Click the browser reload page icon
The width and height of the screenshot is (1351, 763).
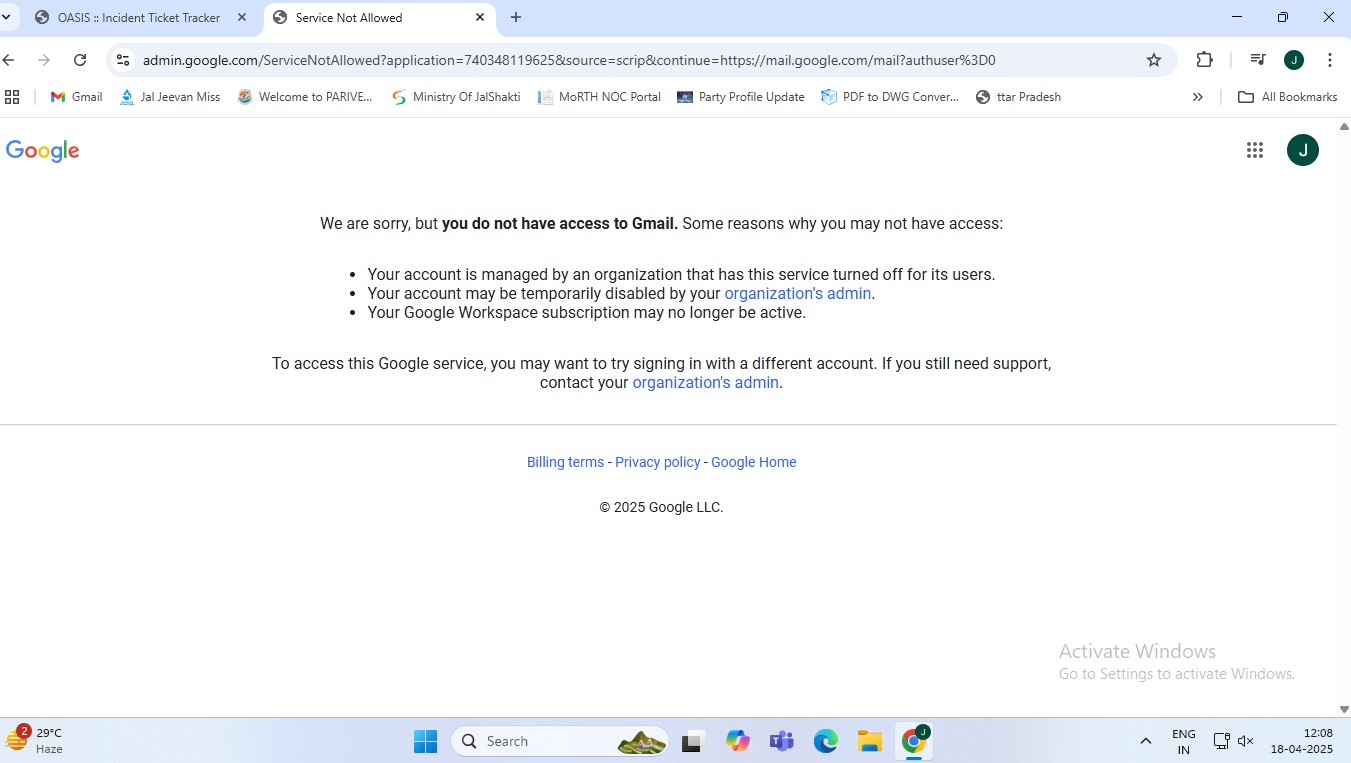[x=80, y=60]
